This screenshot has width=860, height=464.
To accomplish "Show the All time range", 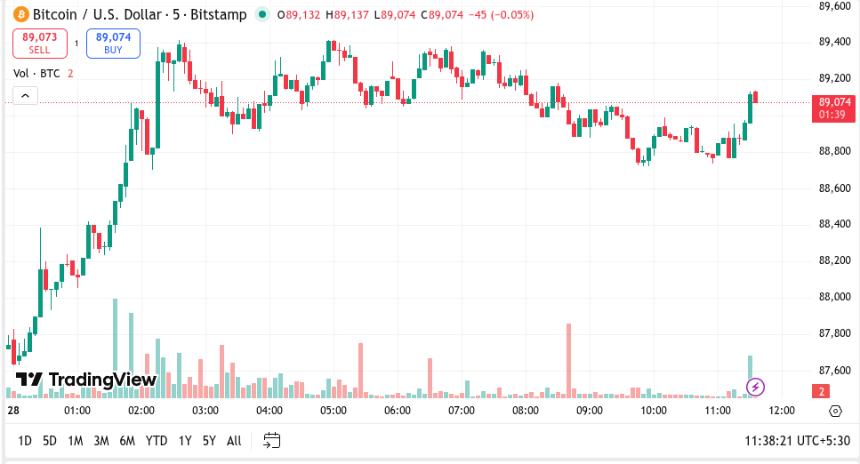I will [233, 440].
